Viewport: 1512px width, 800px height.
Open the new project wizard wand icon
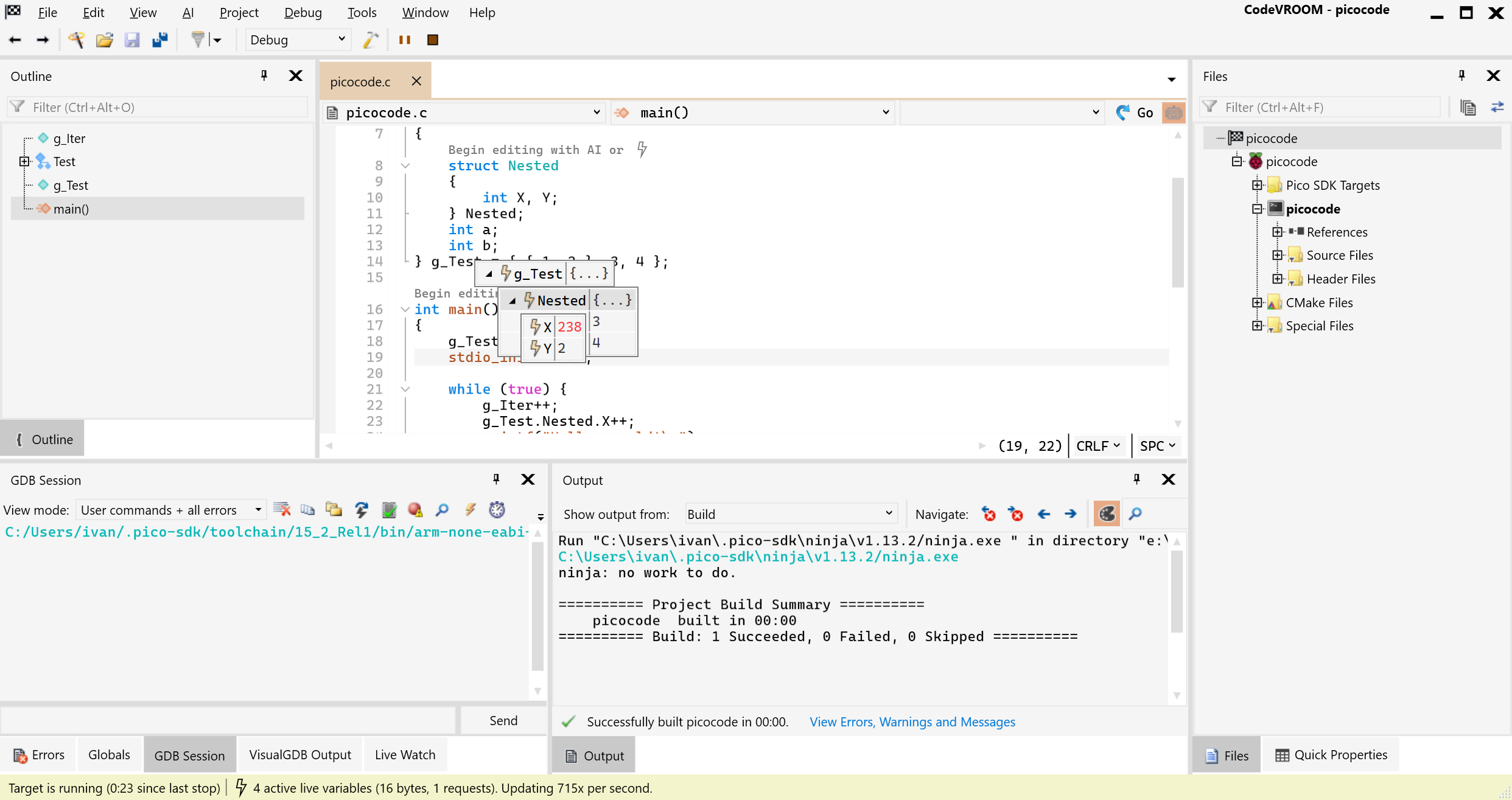click(x=76, y=40)
